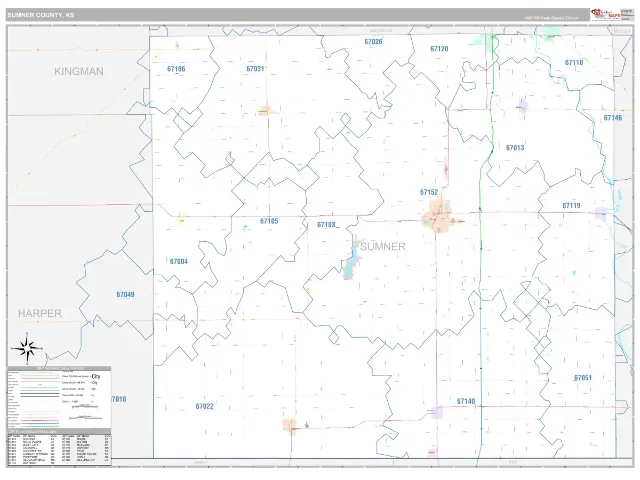Click the HARPER county label
This screenshot has width=640, height=480.
point(40,314)
